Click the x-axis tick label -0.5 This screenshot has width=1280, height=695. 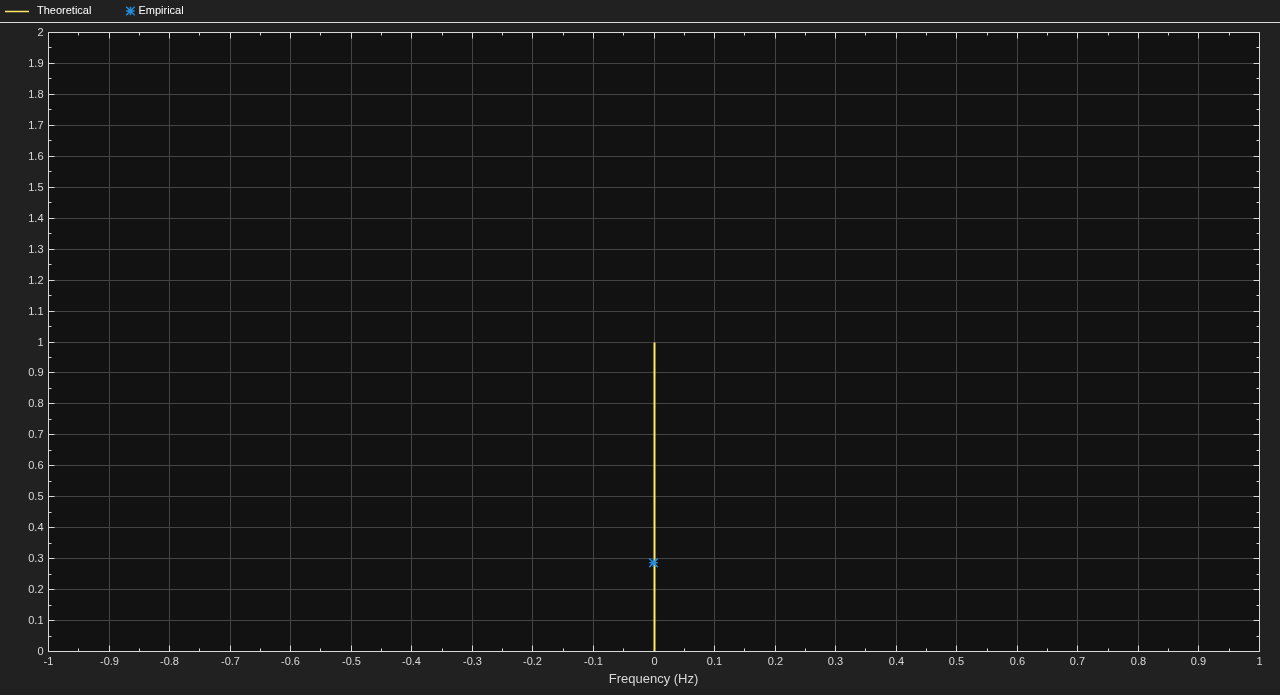click(351, 661)
